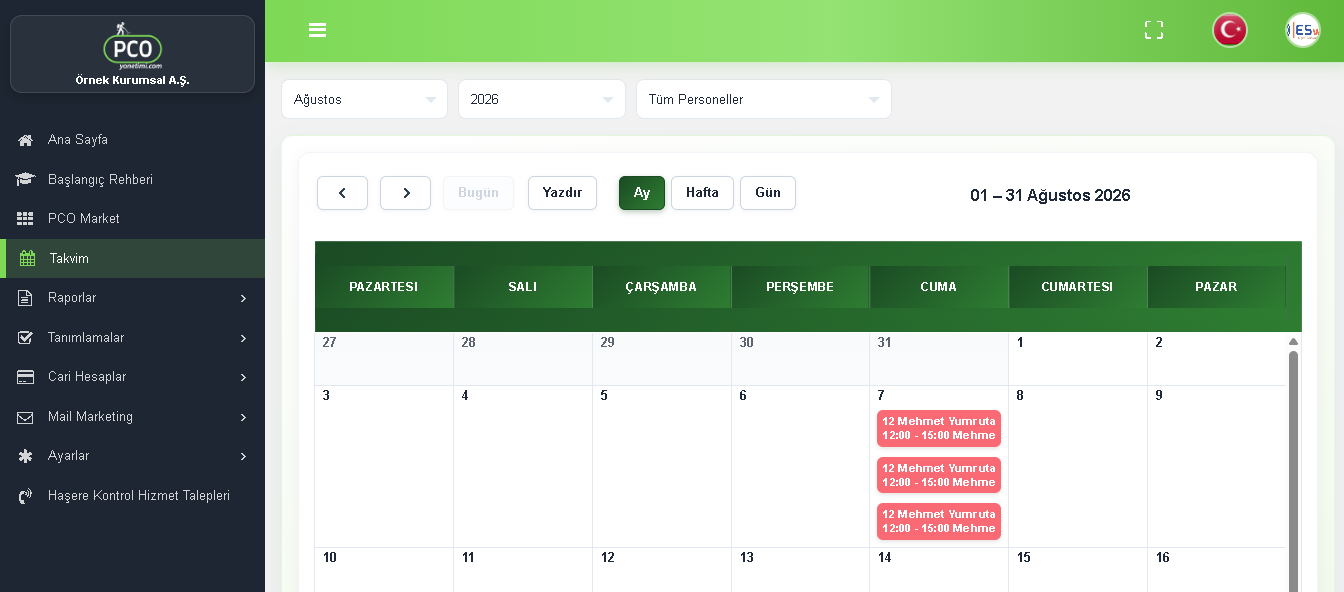The height and width of the screenshot is (592, 1344).
Task: Open Başlangıç Rehberi graduation cap item
Action: 26,179
